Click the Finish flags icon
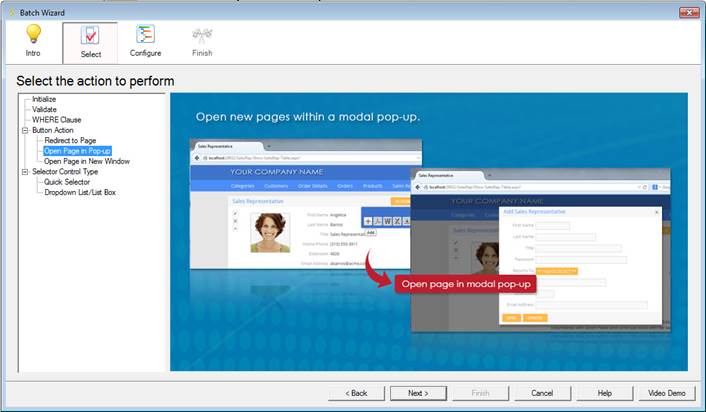The width and height of the screenshot is (706, 412). pos(201,35)
